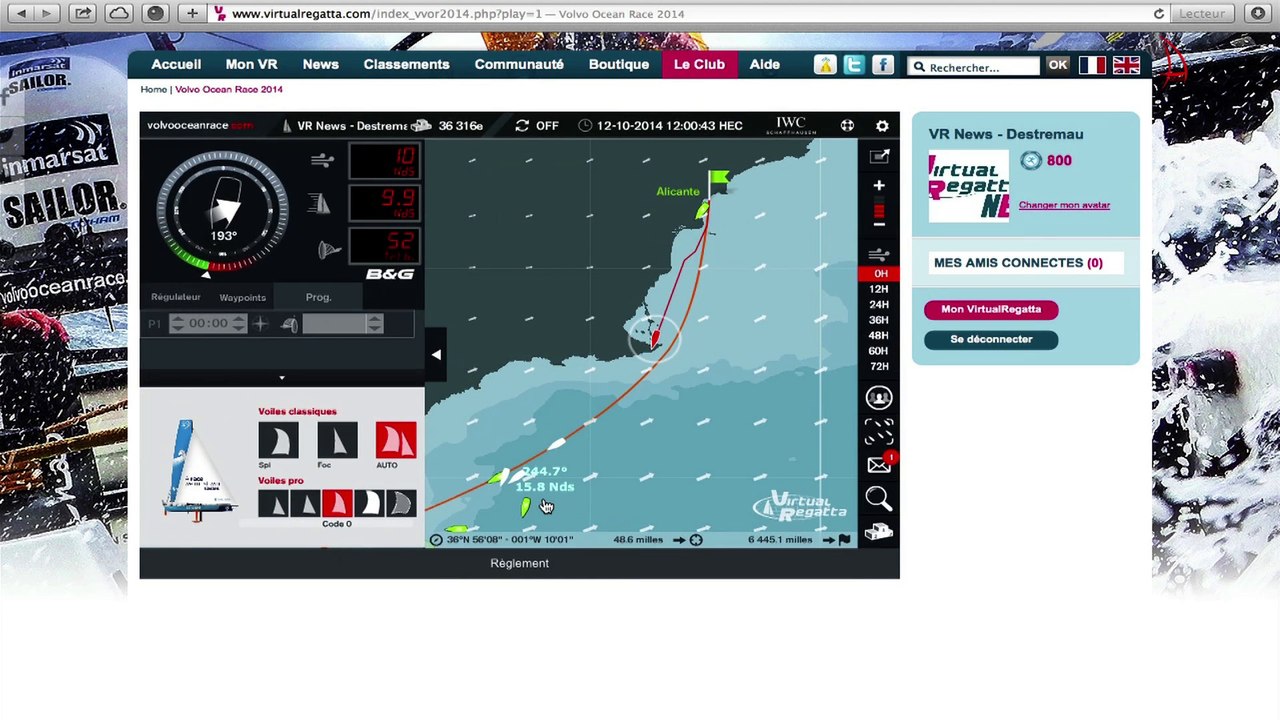The width and height of the screenshot is (1280, 720).
Task: Click the VR News avatar thumbnail
Action: click(x=969, y=186)
